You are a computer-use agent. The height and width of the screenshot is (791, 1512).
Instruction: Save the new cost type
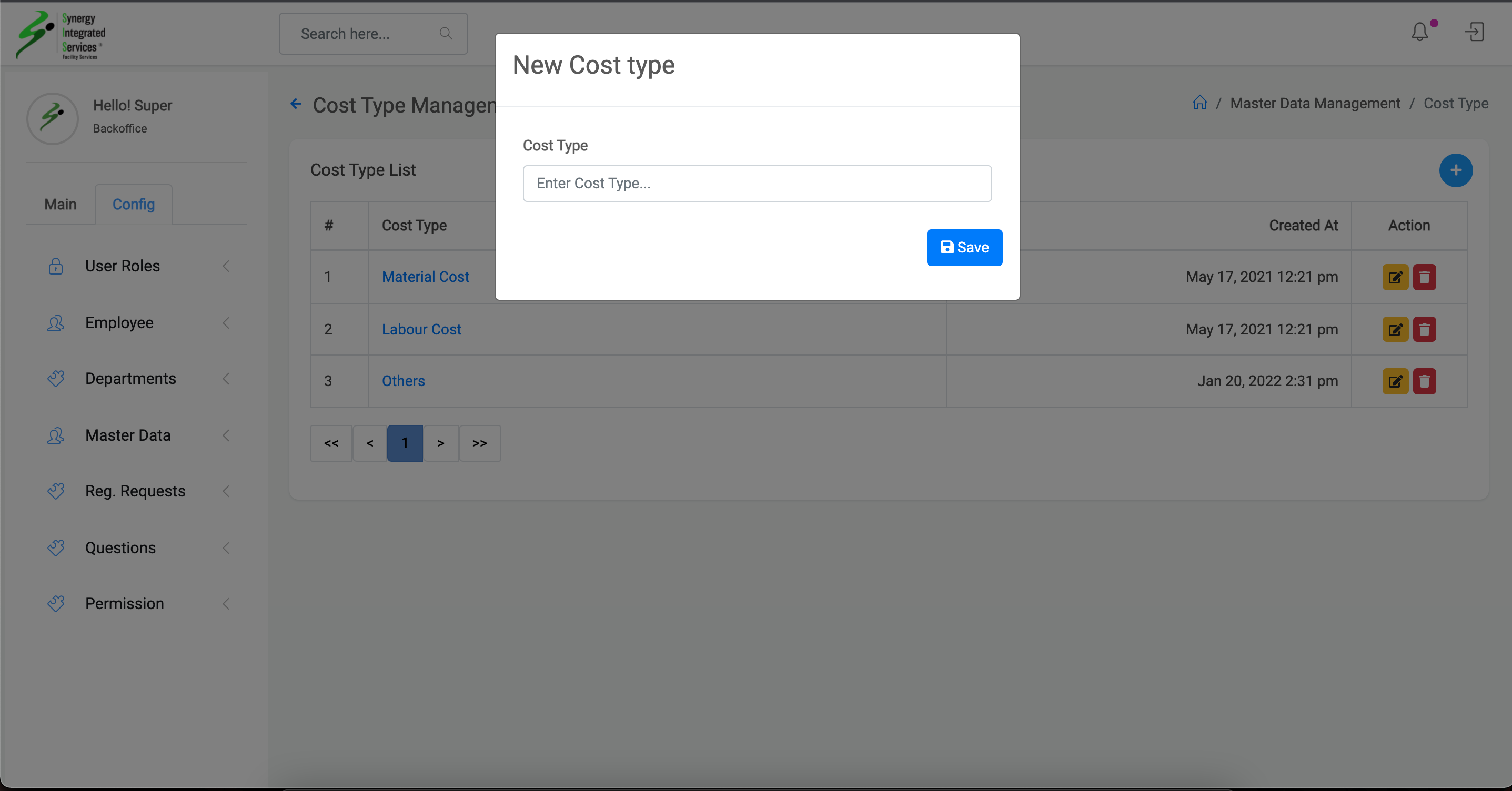pos(964,248)
